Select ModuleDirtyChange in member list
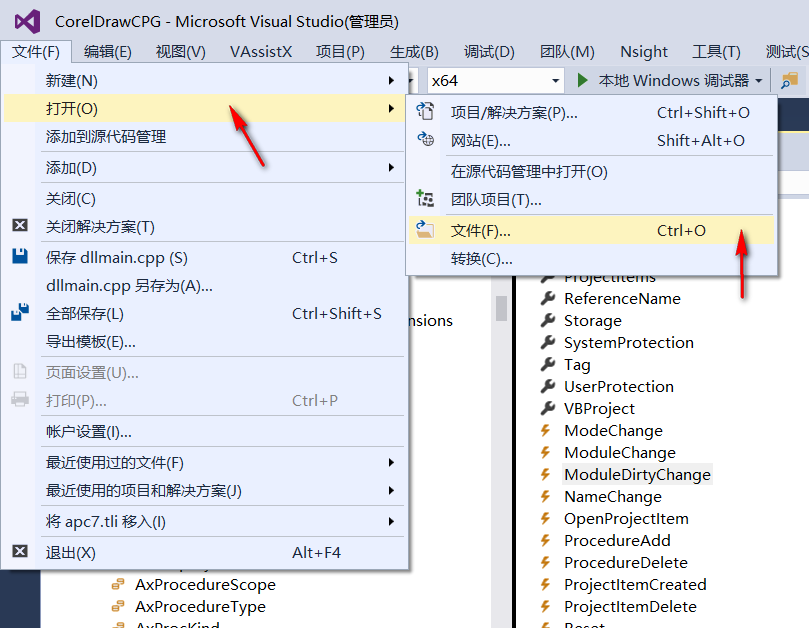The width and height of the screenshot is (809, 628). [x=637, y=474]
